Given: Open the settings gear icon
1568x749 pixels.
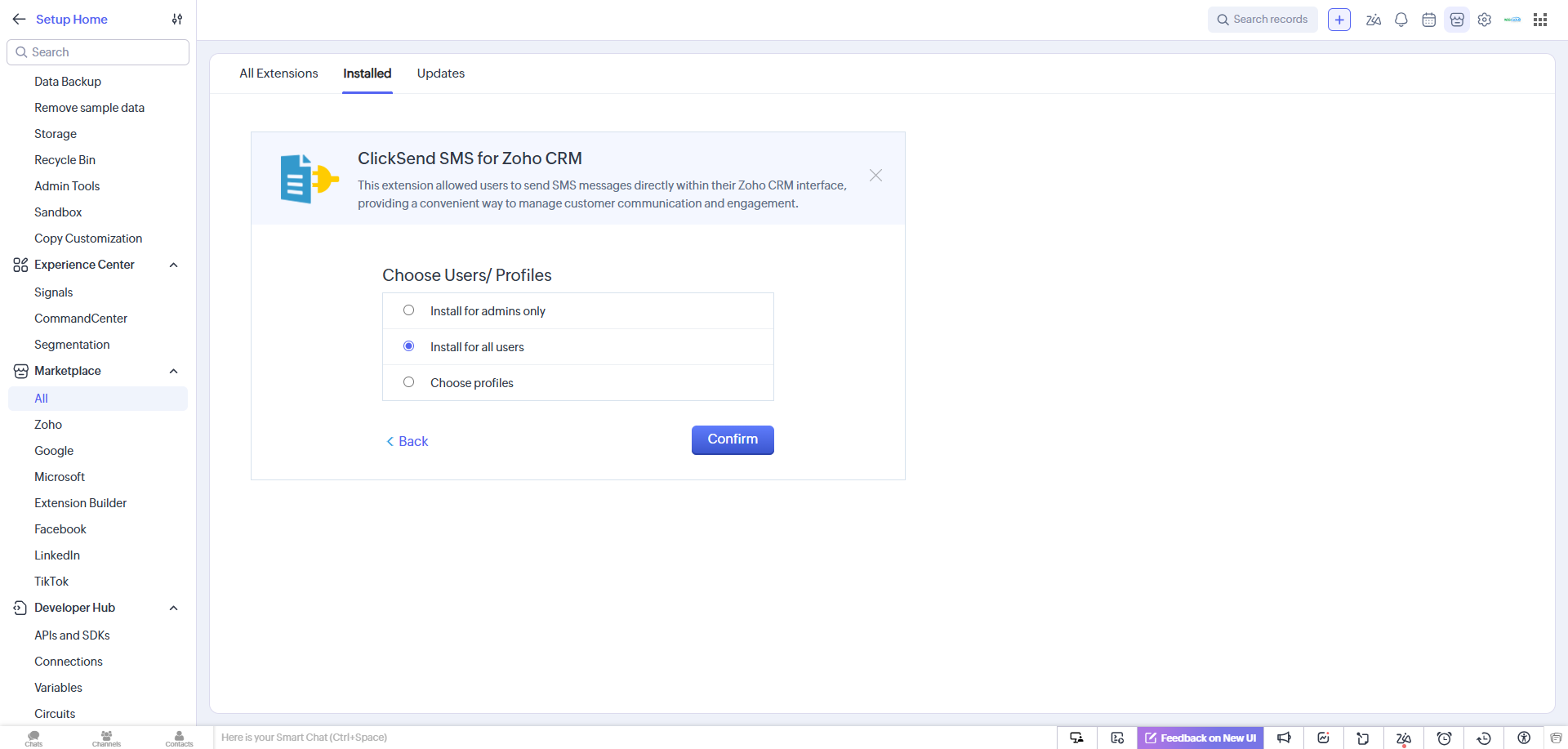Looking at the screenshot, I should coord(1484,20).
